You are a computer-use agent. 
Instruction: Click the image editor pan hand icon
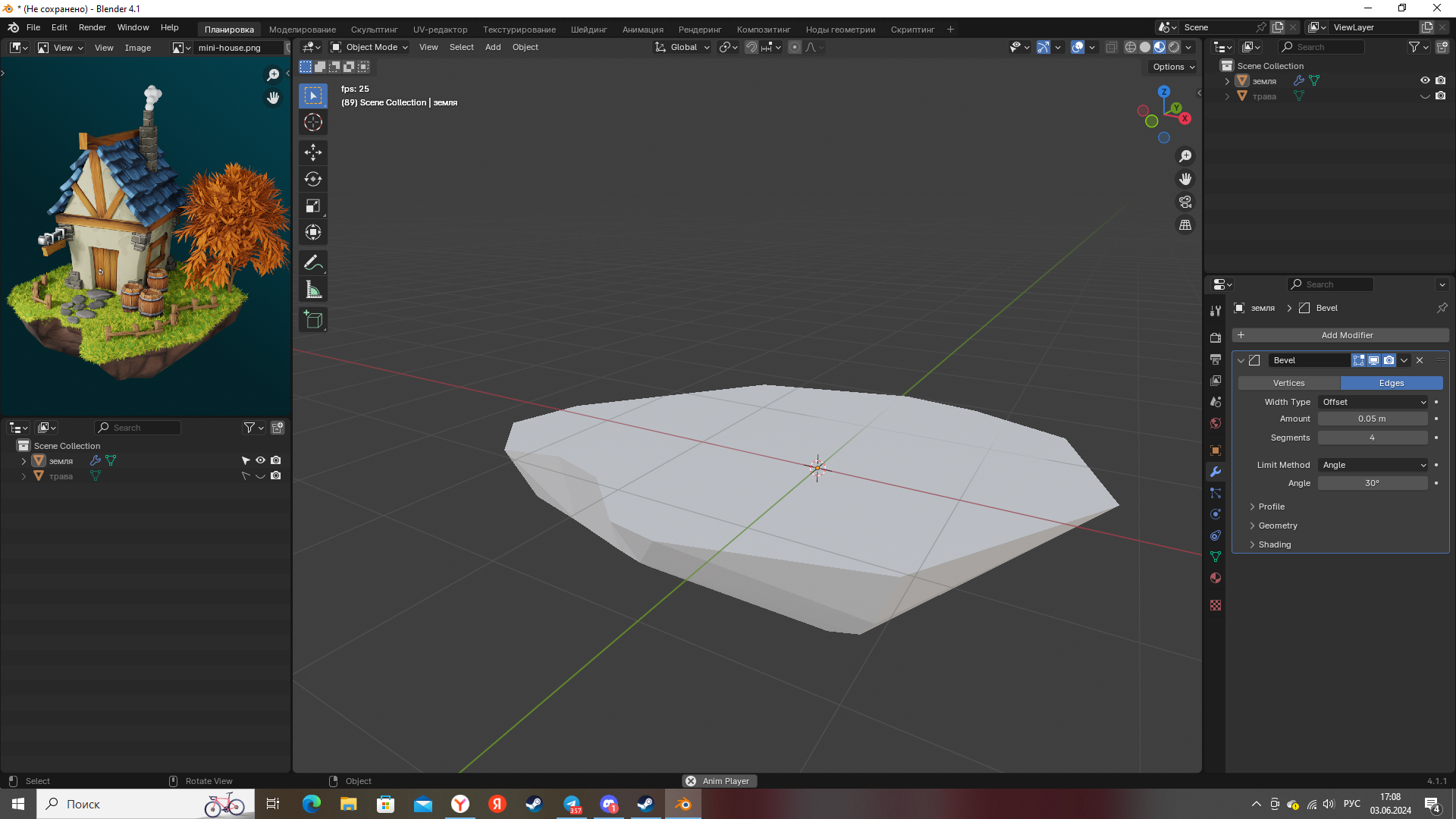coord(273,98)
